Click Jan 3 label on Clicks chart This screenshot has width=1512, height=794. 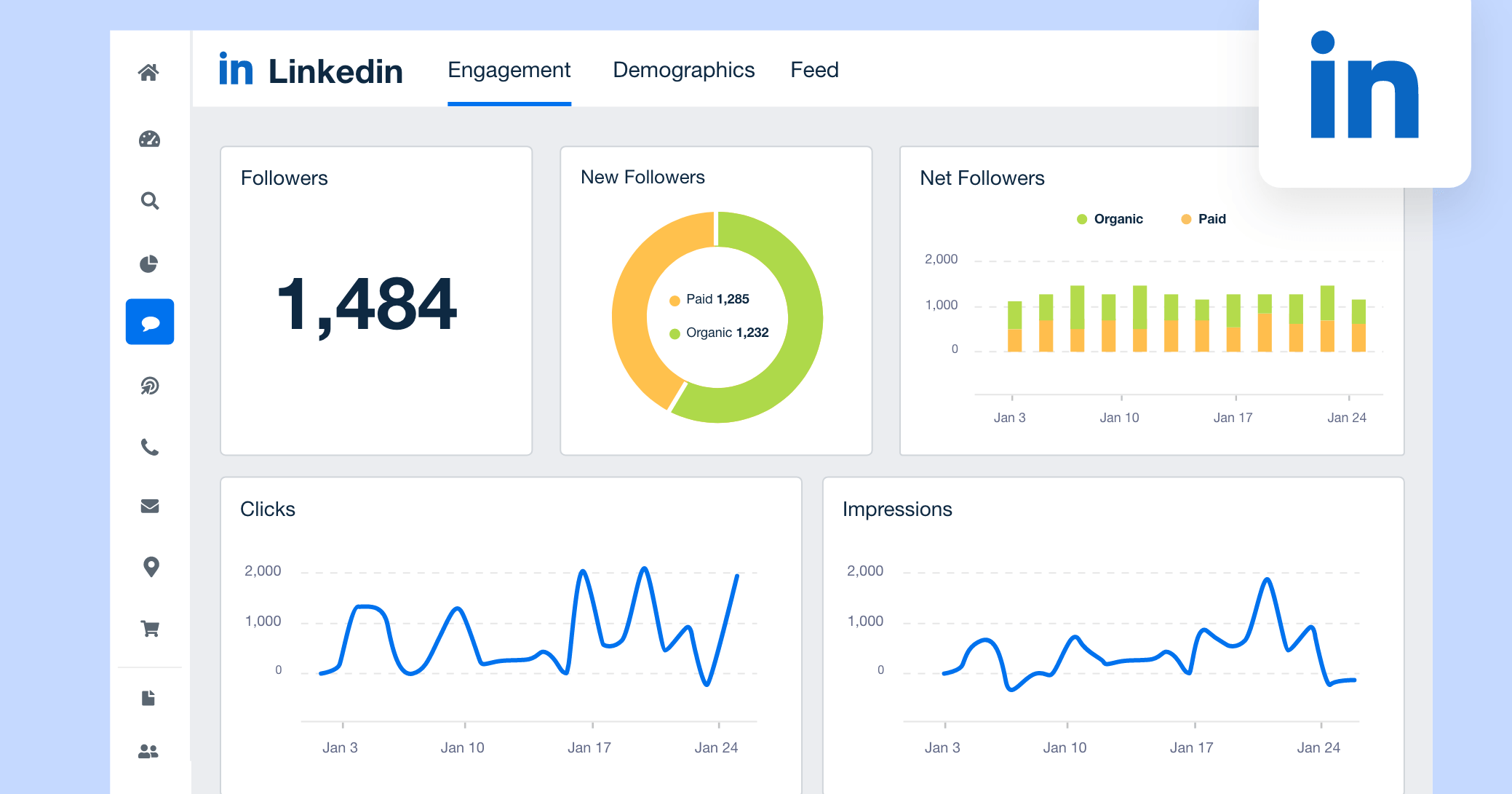click(340, 747)
